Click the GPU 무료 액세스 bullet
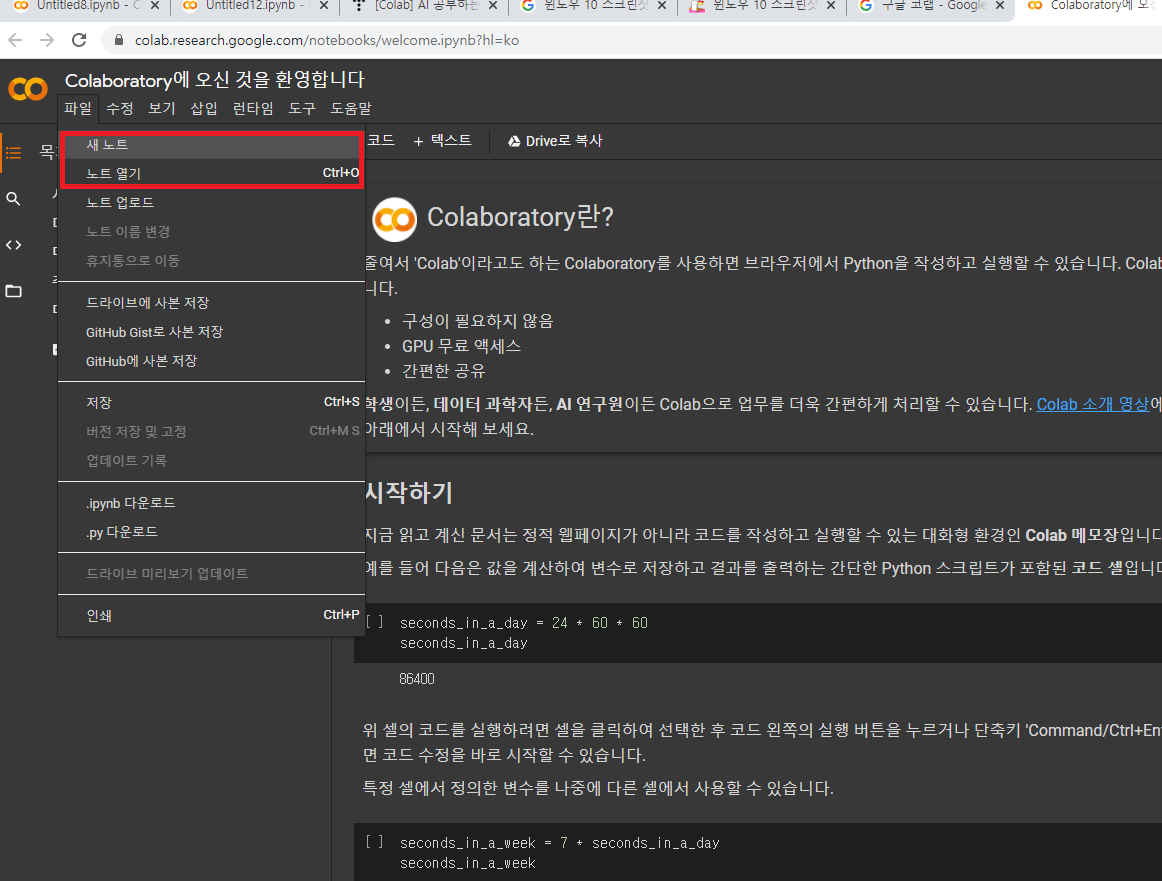1162x881 pixels. coord(461,346)
